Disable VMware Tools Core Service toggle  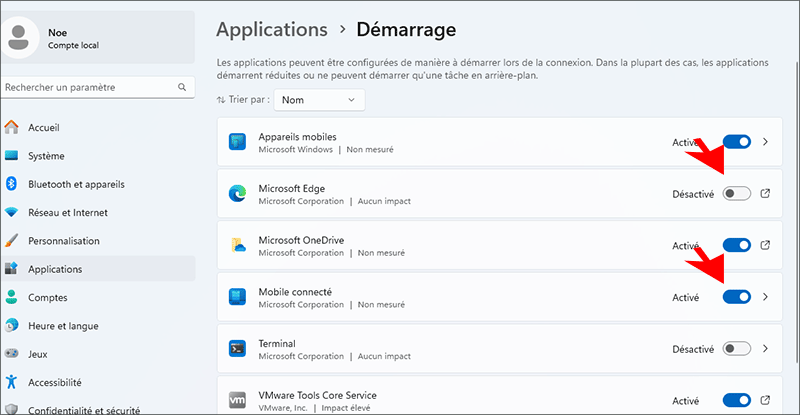pos(737,400)
